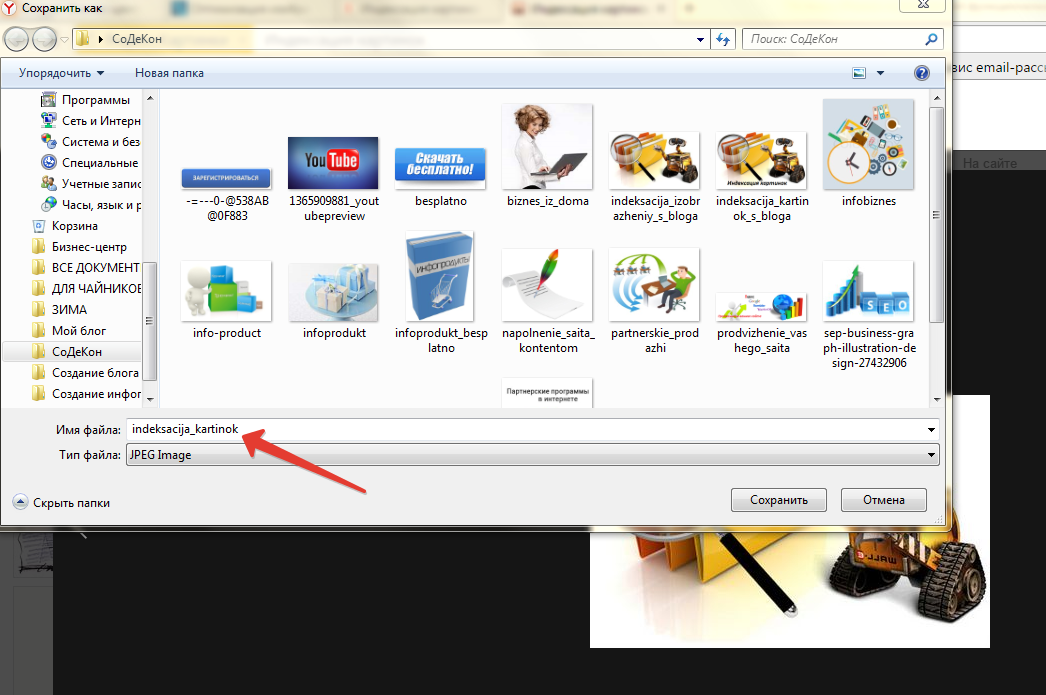Click the Сохранить button
Image resolution: width=1046 pixels, height=695 pixels.
(x=778, y=500)
